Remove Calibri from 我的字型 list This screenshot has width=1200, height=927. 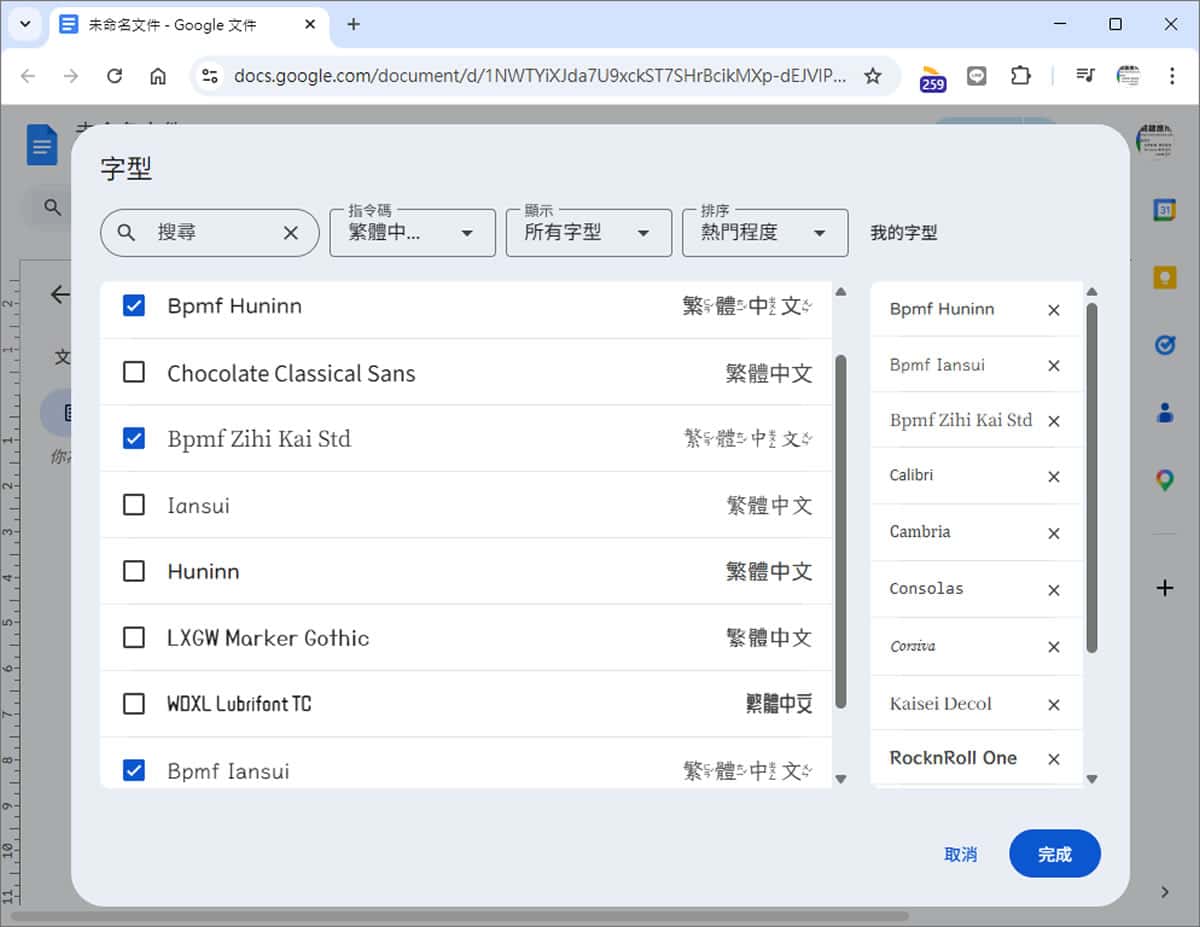coord(1053,476)
